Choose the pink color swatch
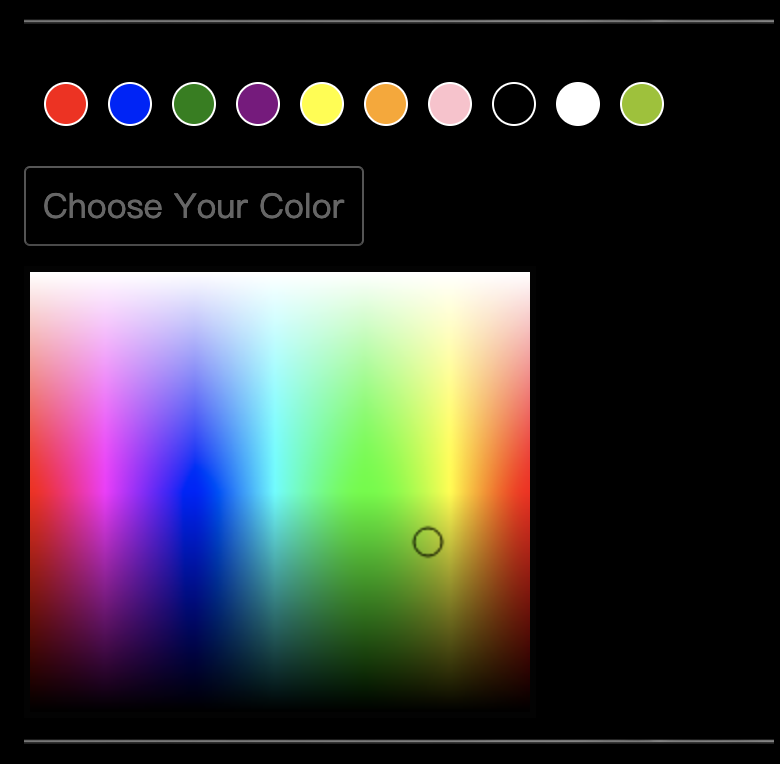The image size is (780, 764). click(450, 104)
